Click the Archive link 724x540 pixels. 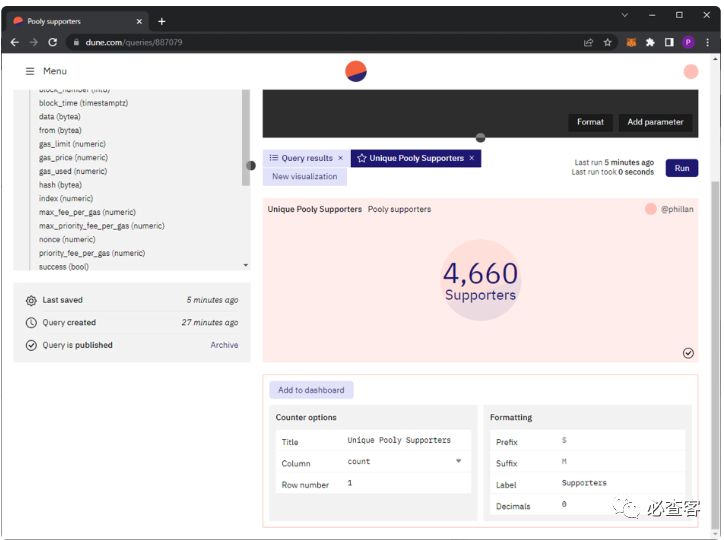(x=224, y=345)
